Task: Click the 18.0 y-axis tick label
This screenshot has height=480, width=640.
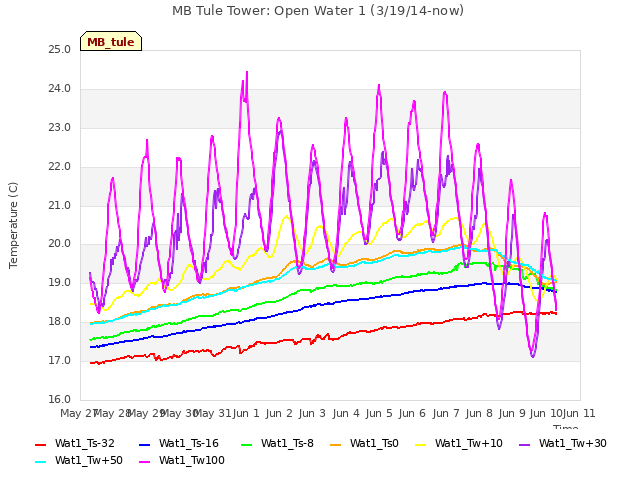Action: click(x=60, y=322)
